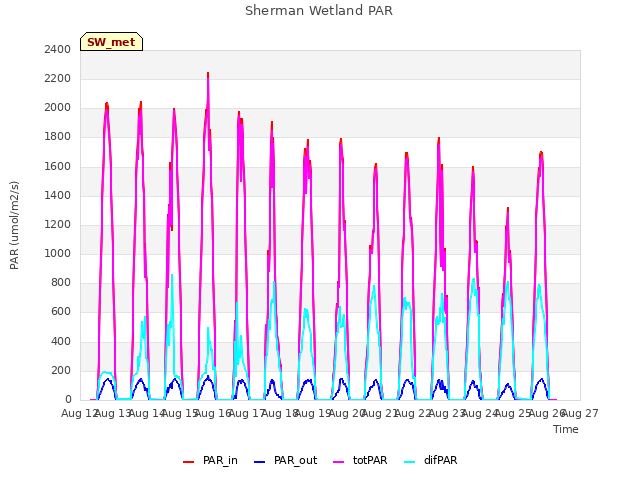Image resolution: width=640 pixels, height=480 pixels.
Task: Click the Aug 27 x-axis label
Action: coord(580,413)
